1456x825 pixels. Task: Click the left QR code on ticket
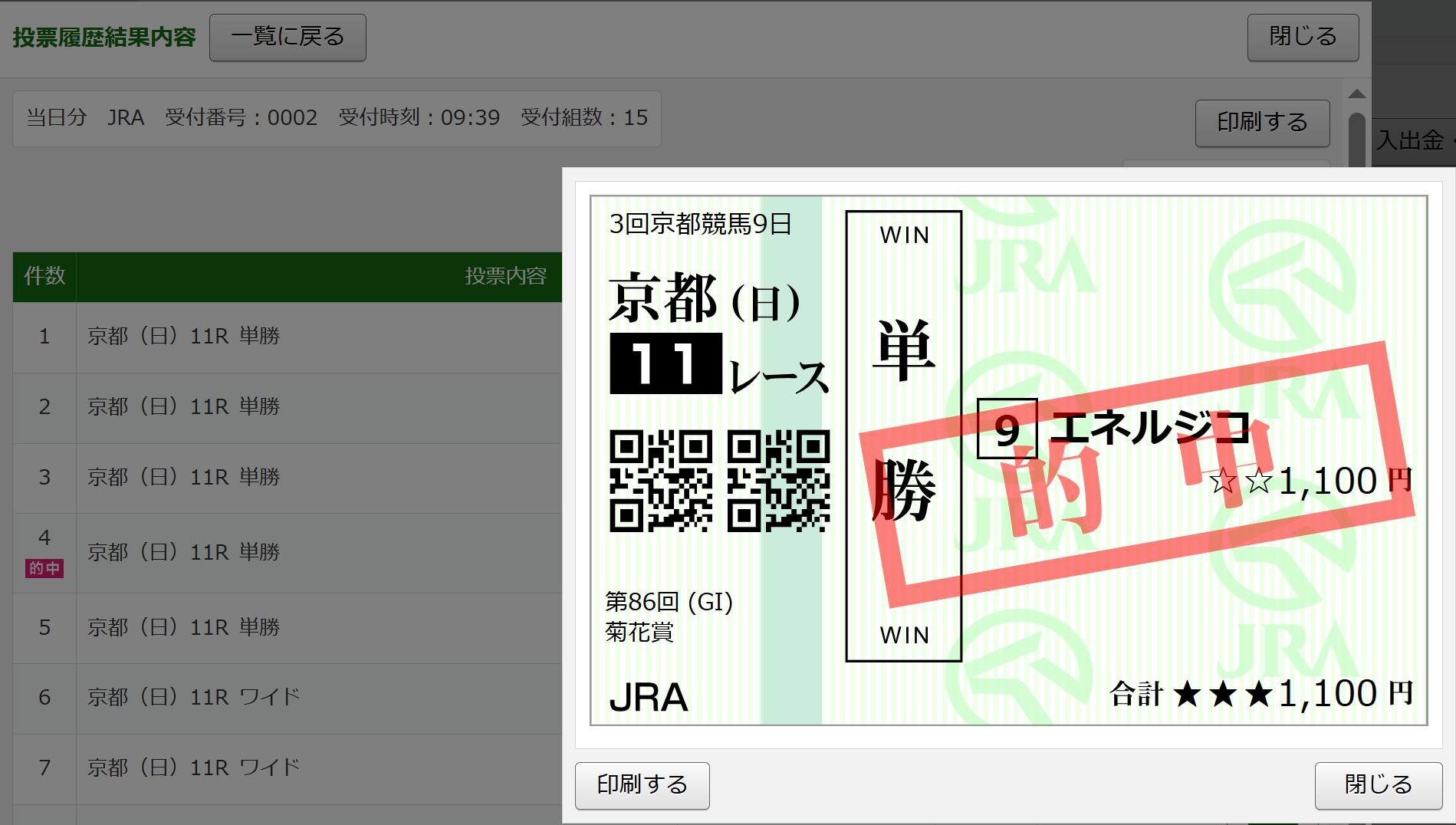660,481
